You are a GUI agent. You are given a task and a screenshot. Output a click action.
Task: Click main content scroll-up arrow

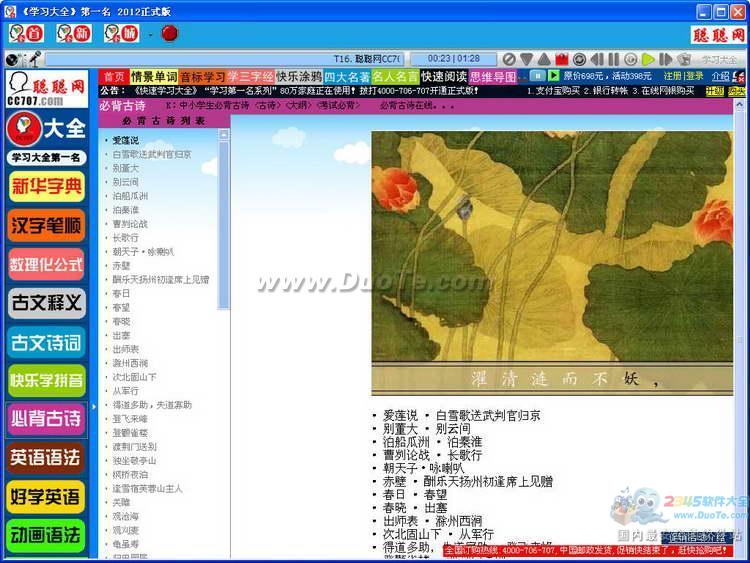pyautogui.click(x=739, y=105)
